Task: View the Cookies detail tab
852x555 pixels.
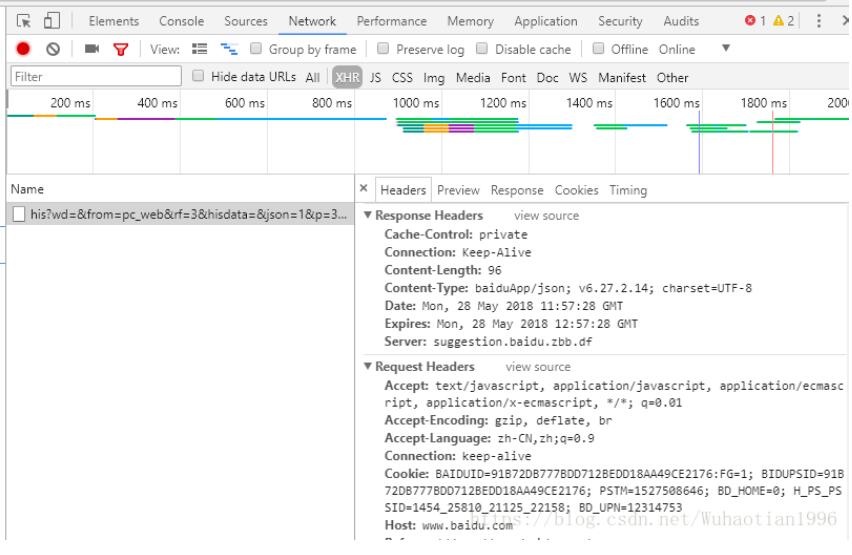Action: click(576, 190)
